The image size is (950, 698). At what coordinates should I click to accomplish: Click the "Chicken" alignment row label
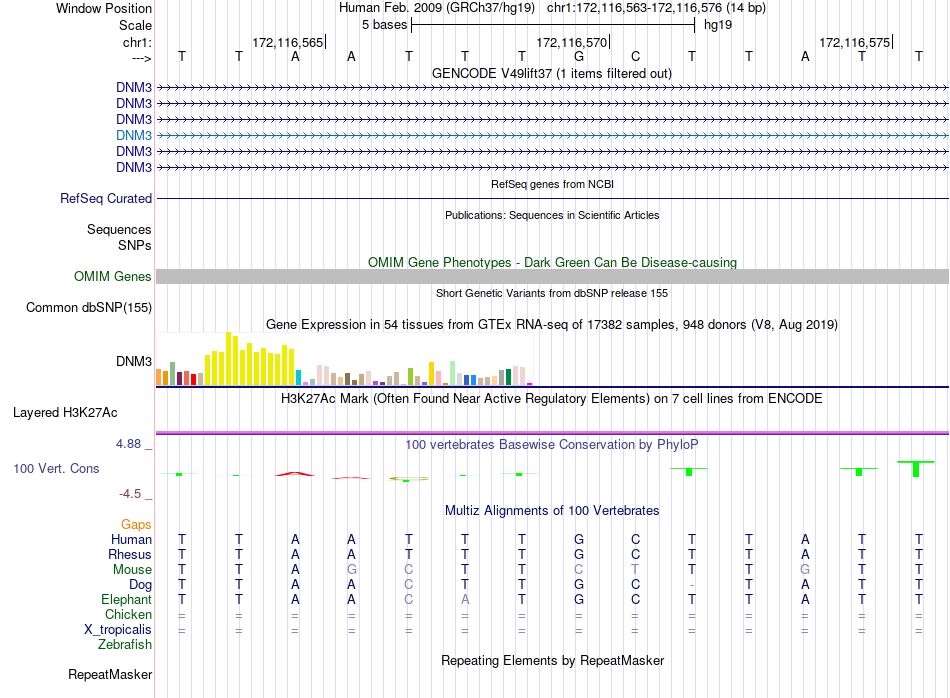(128, 614)
